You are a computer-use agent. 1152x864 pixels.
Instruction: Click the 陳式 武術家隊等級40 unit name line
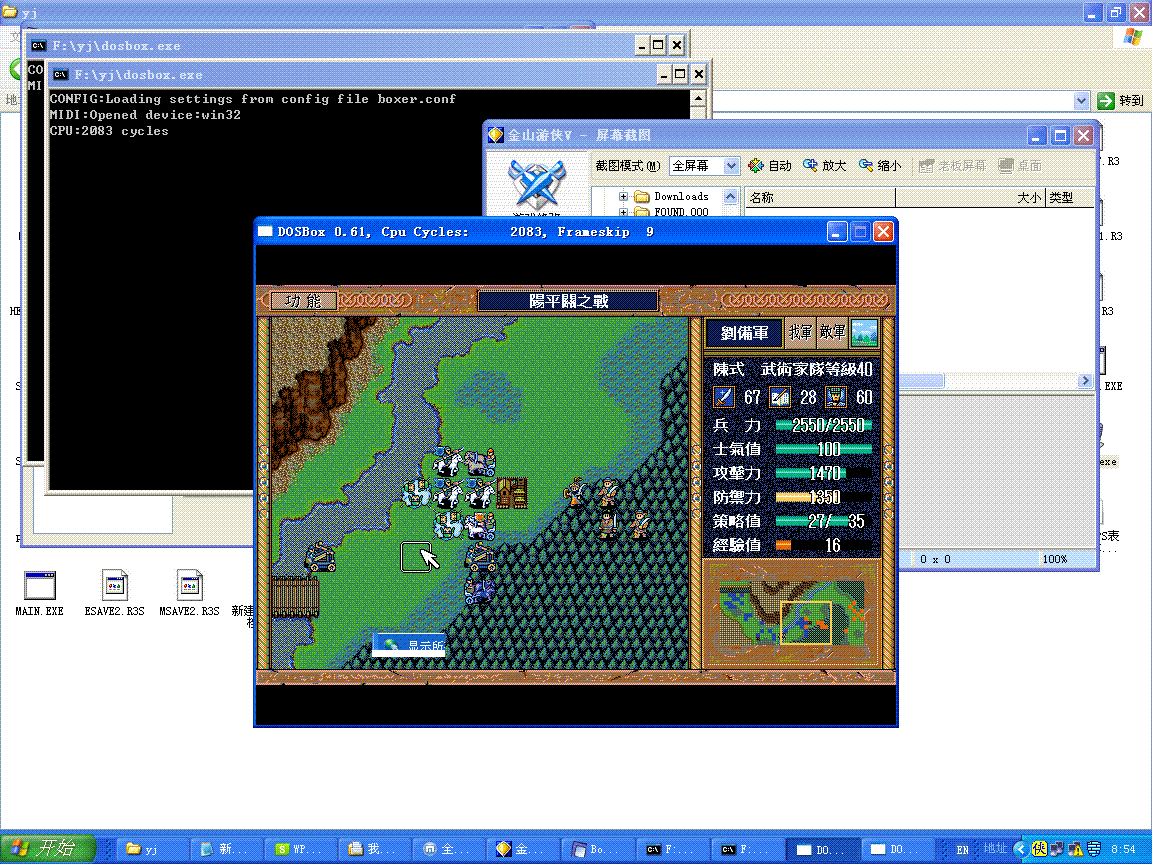click(793, 369)
